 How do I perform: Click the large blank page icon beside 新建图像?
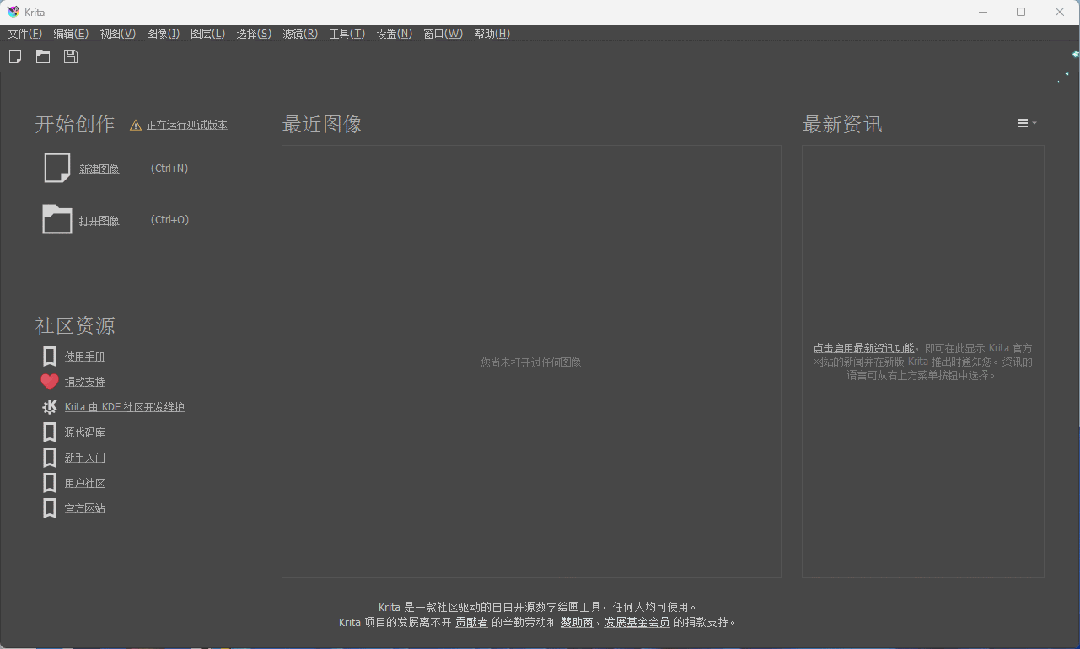click(57, 168)
